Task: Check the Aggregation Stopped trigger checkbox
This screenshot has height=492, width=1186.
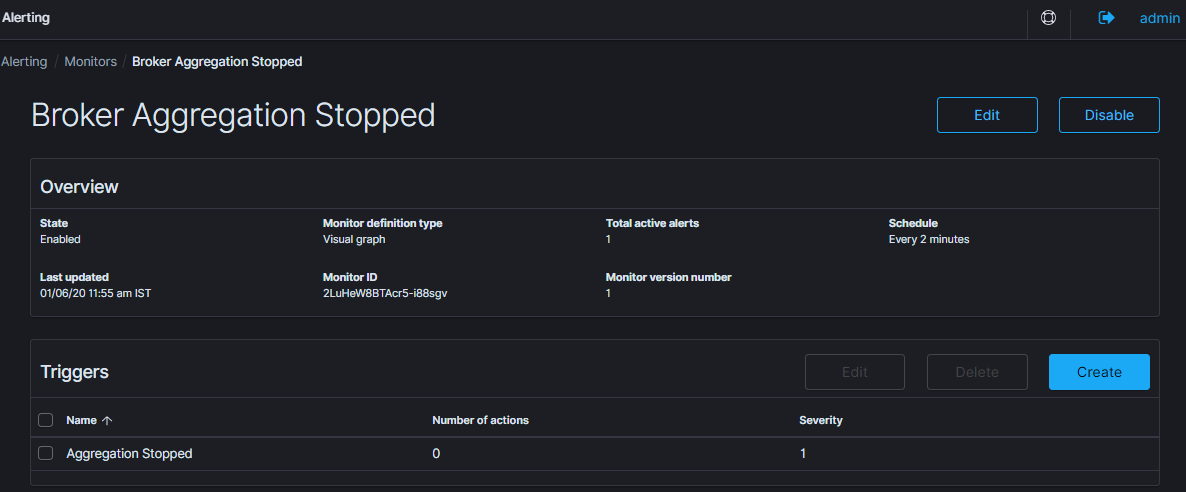Action: pyautogui.click(x=45, y=453)
